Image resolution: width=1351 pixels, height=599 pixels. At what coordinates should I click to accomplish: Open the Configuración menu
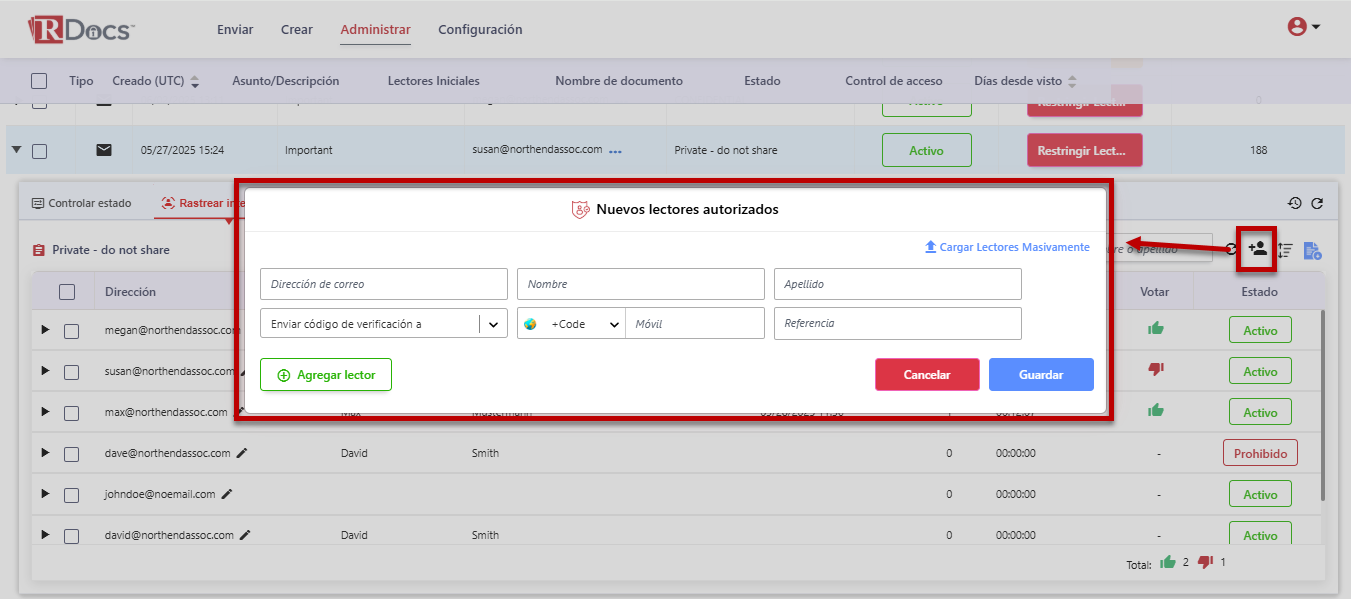click(480, 30)
